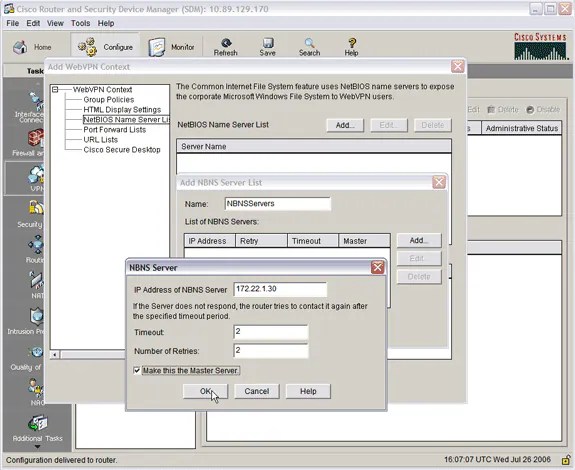Confirm NBNS Server dialog with OK
The height and width of the screenshot is (470, 575).
click(x=205, y=391)
